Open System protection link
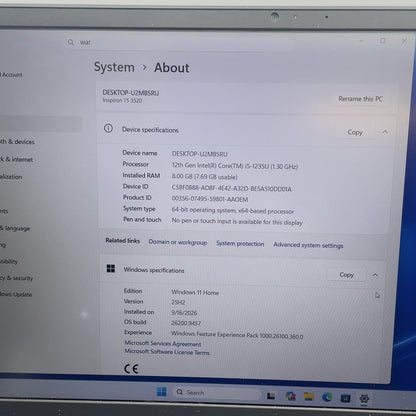 click(240, 244)
